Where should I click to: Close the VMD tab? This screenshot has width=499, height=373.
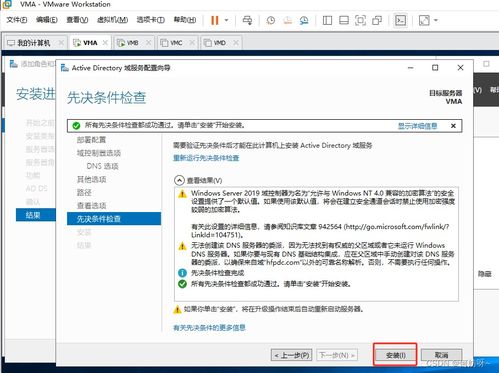[x=236, y=43]
